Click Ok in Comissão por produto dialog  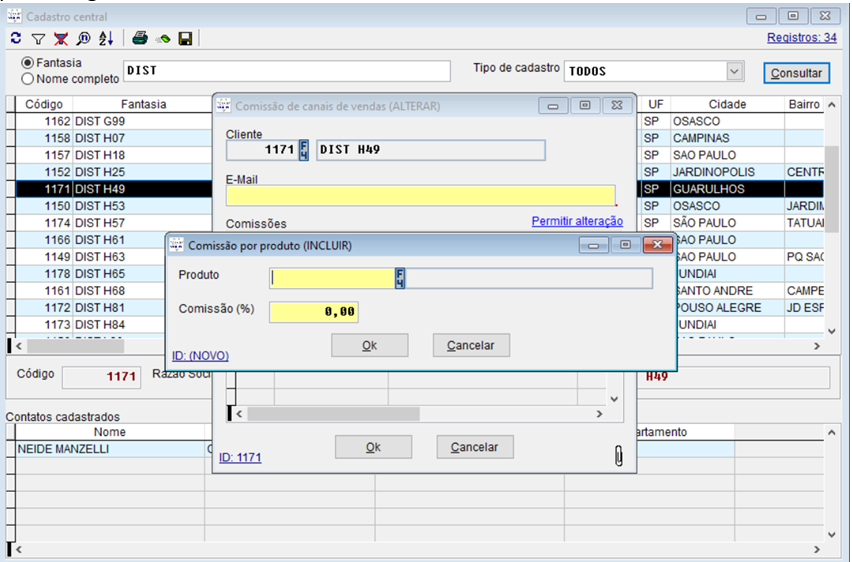pyautogui.click(x=369, y=345)
